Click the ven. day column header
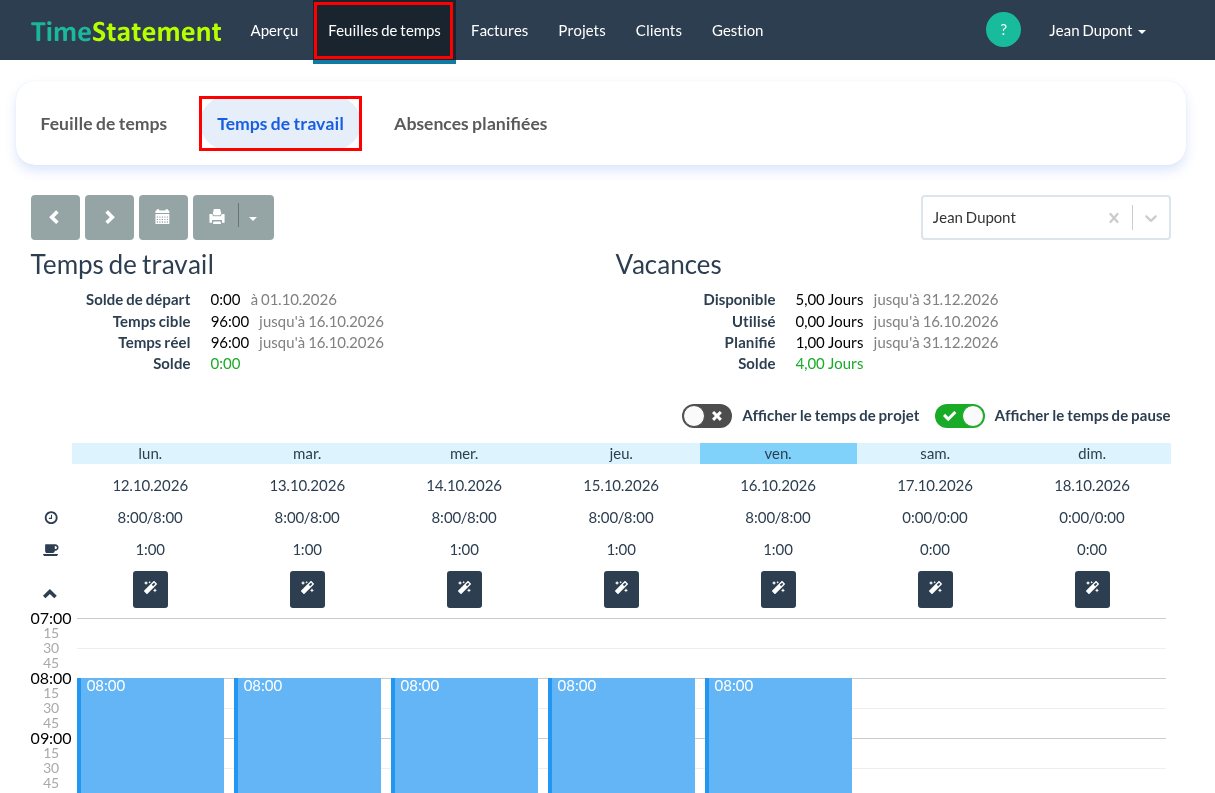This screenshot has height=793, width=1215. coord(778,454)
